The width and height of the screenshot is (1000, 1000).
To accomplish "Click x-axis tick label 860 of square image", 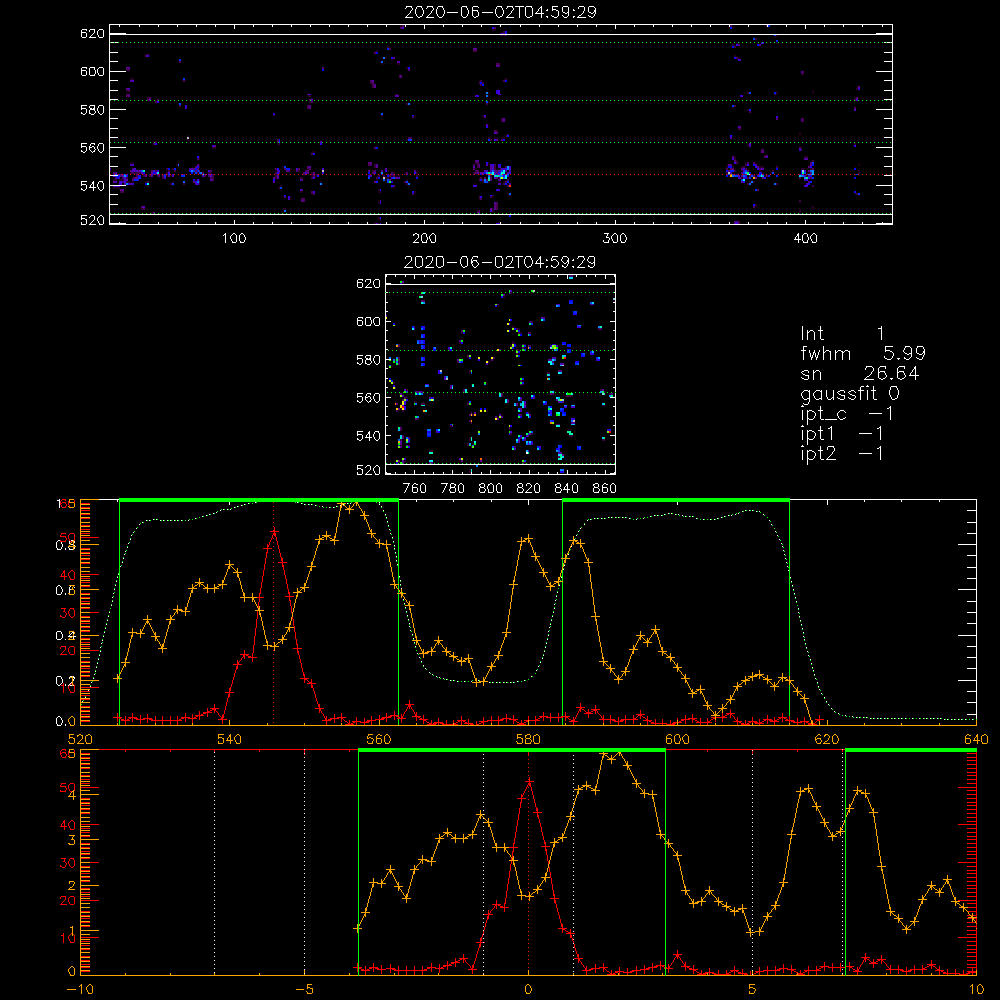I will pos(605,489).
